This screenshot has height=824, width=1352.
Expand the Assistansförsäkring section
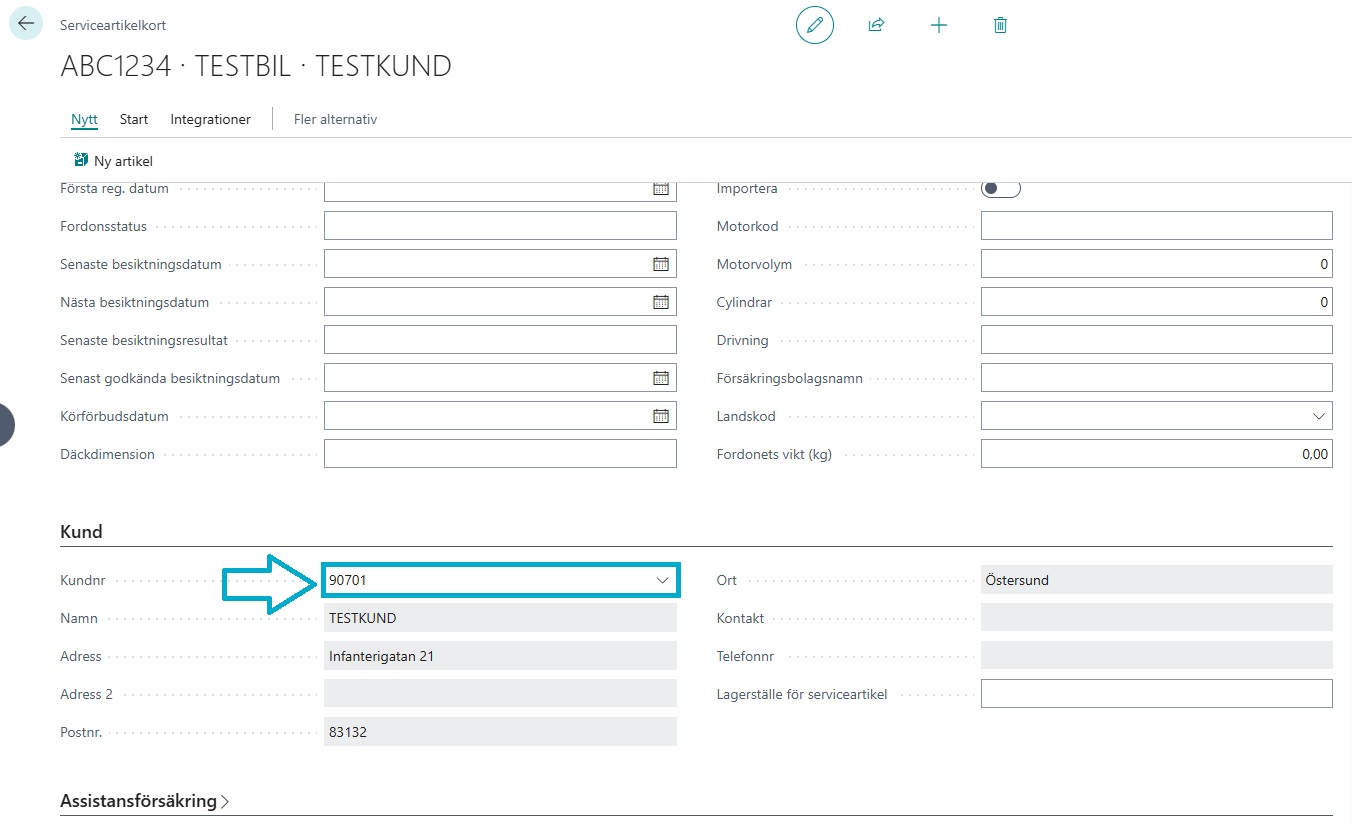[x=145, y=801]
